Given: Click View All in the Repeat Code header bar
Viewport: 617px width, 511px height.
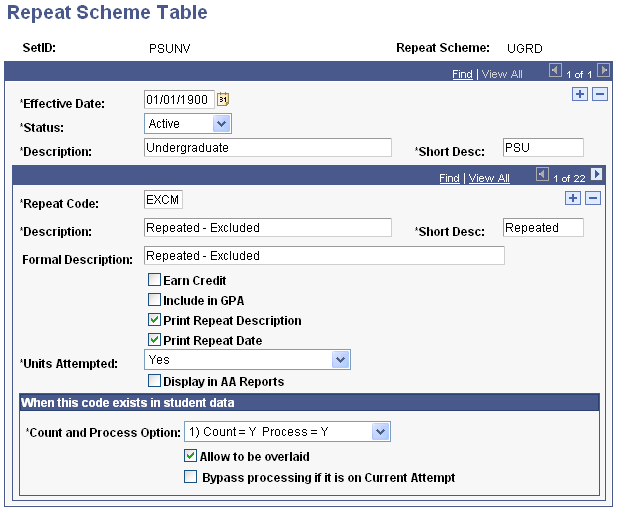Looking at the screenshot, I should pos(489,178).
